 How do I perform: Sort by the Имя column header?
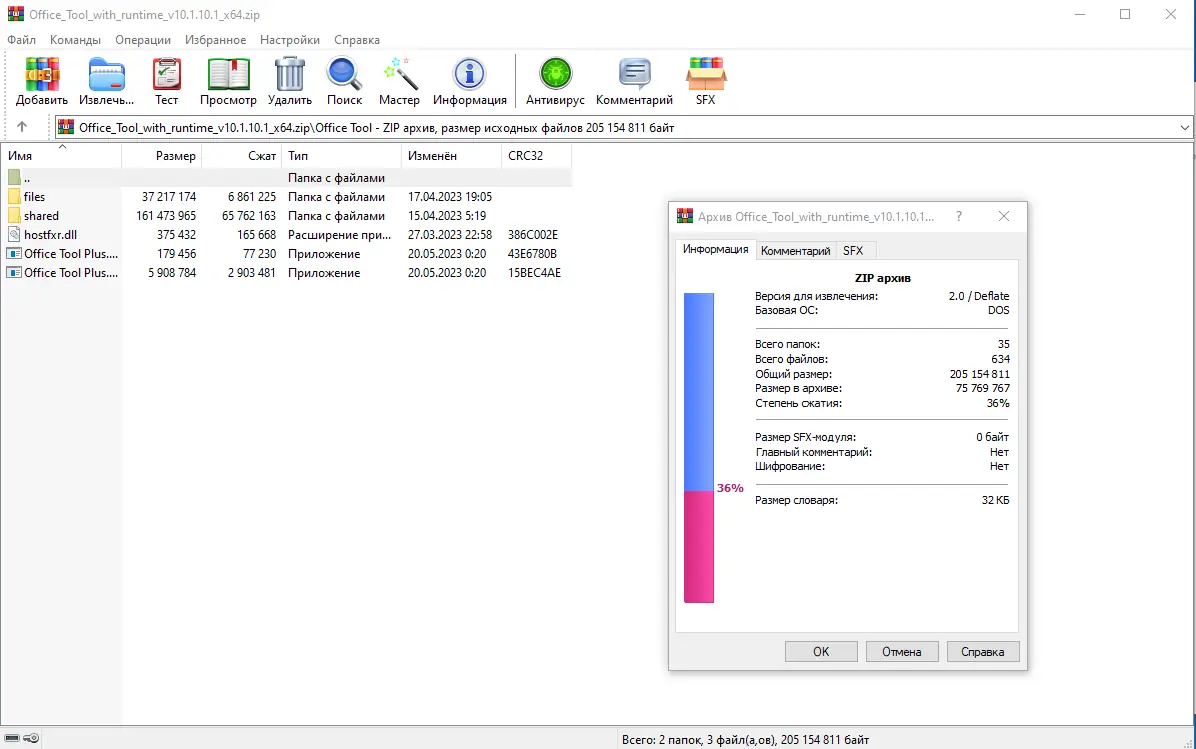61,156
